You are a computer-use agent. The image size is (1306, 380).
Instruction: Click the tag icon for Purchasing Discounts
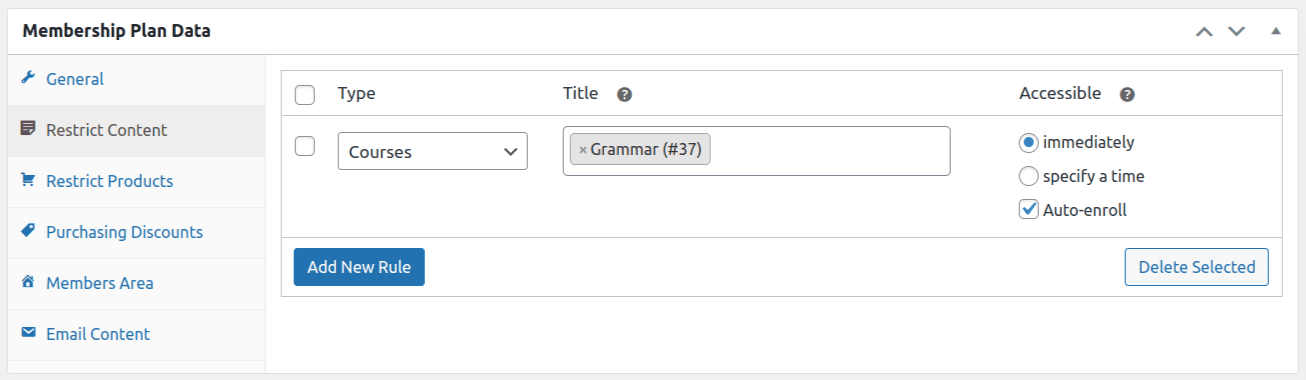(28, 231)
